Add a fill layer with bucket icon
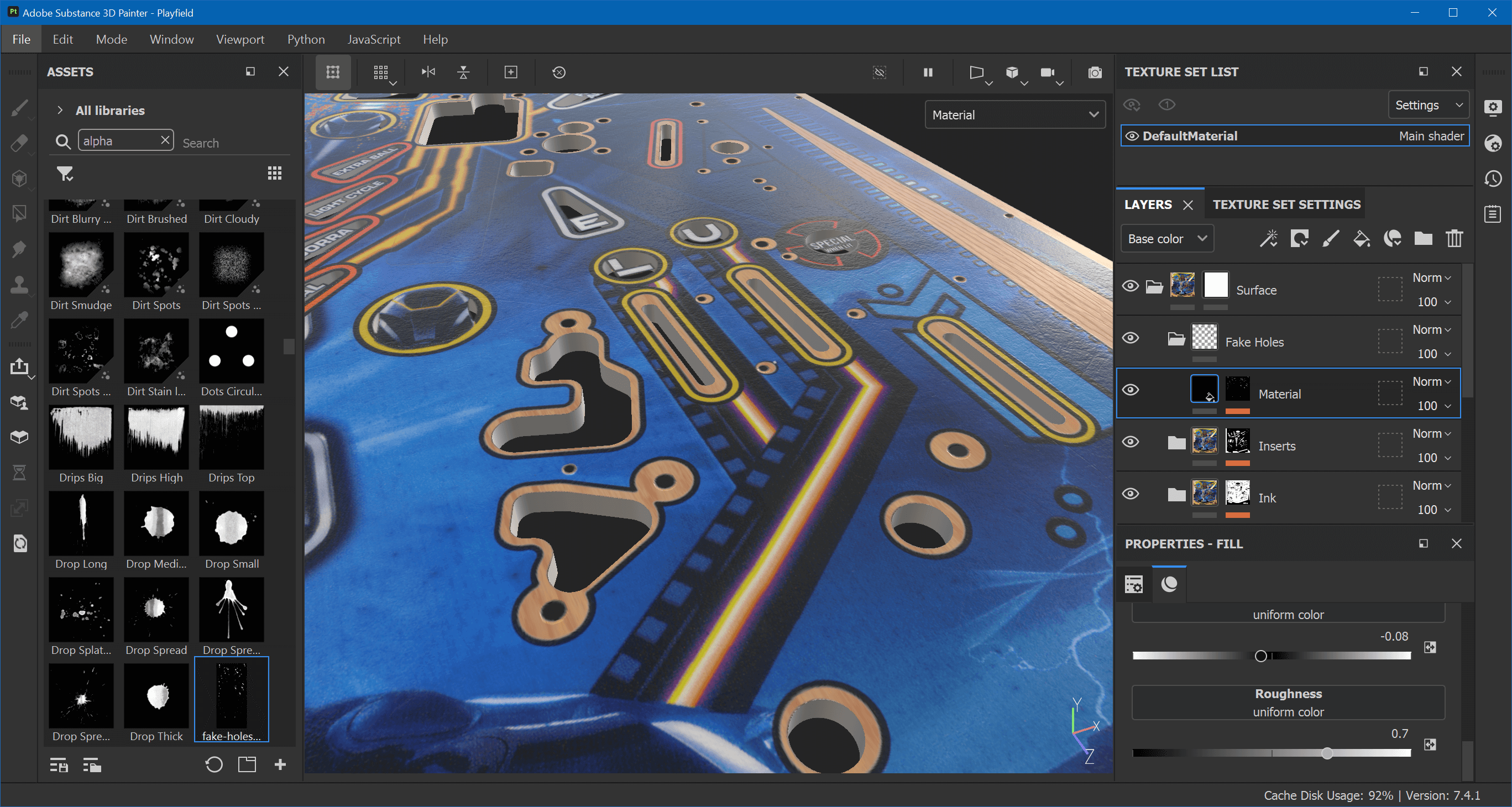Viewport: 1512px width, 807px height. pos(1362,238)
